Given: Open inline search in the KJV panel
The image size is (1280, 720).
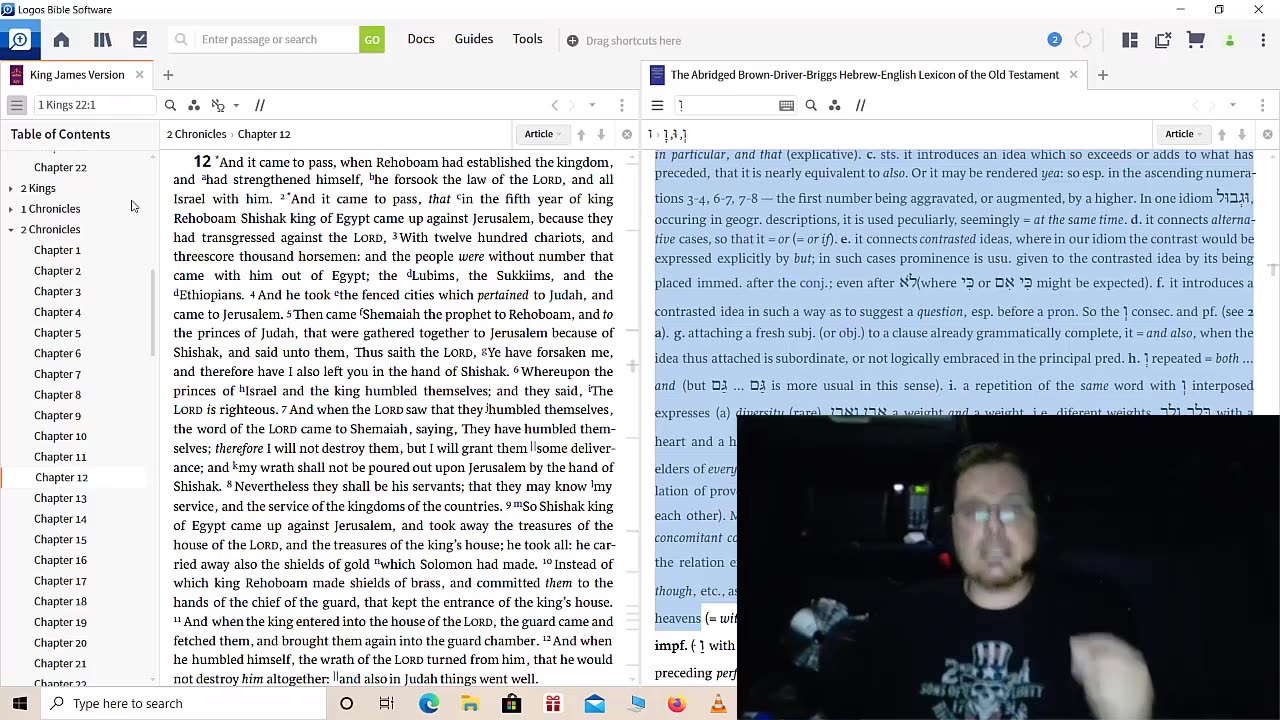Looking at the screenshot, I should pos(170,105).
